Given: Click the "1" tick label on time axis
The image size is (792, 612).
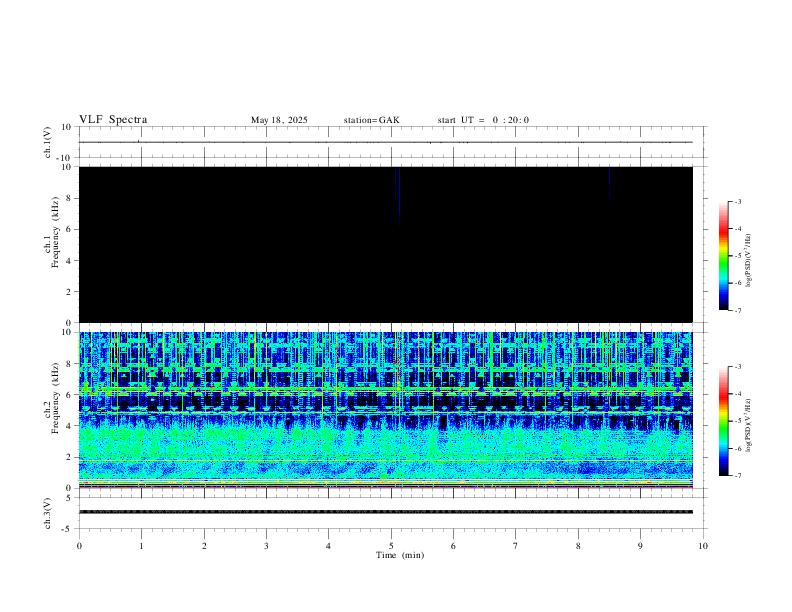Looking at the screenshot, I should click(141, 546).
